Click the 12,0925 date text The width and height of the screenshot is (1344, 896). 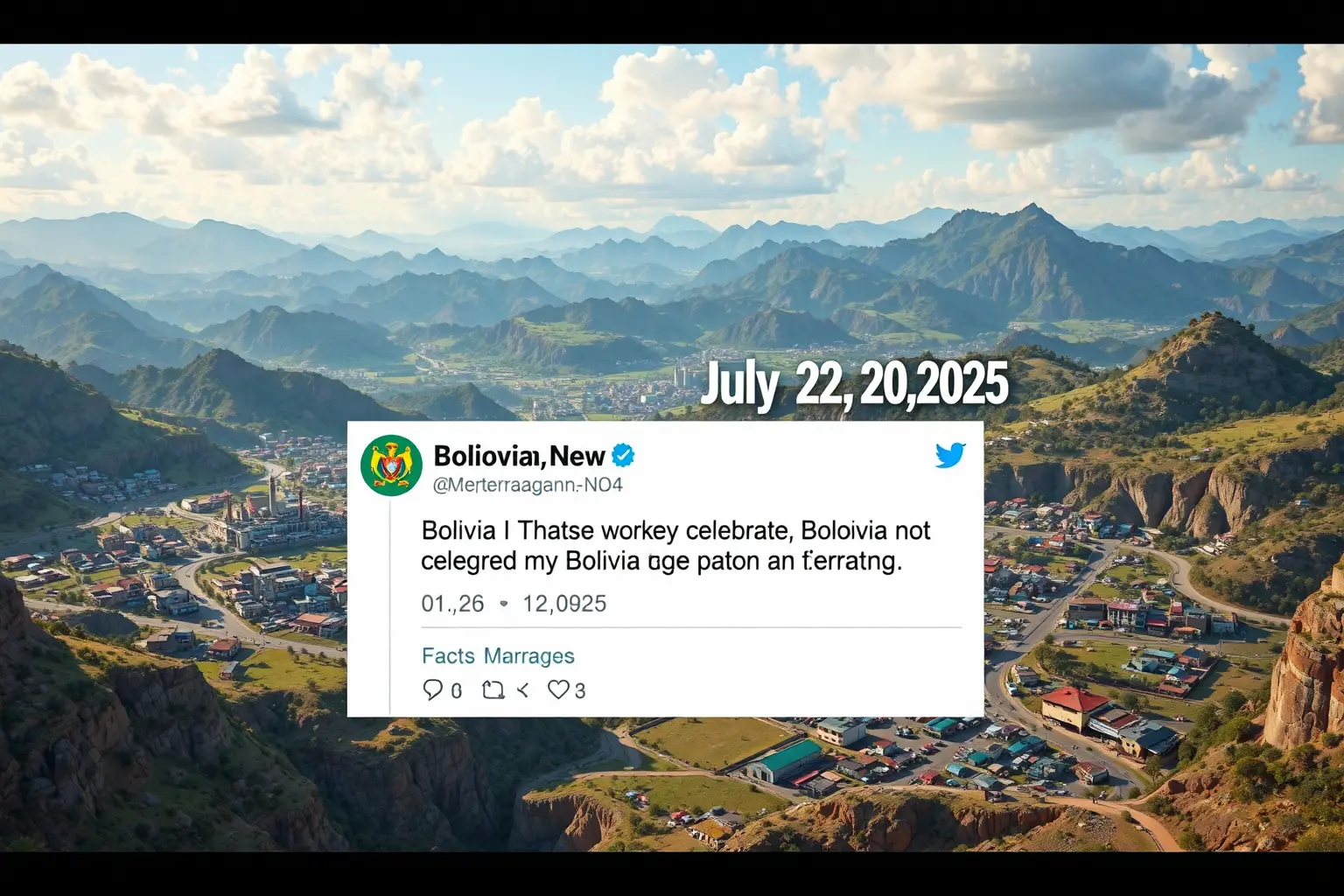(x=564, y=604)
